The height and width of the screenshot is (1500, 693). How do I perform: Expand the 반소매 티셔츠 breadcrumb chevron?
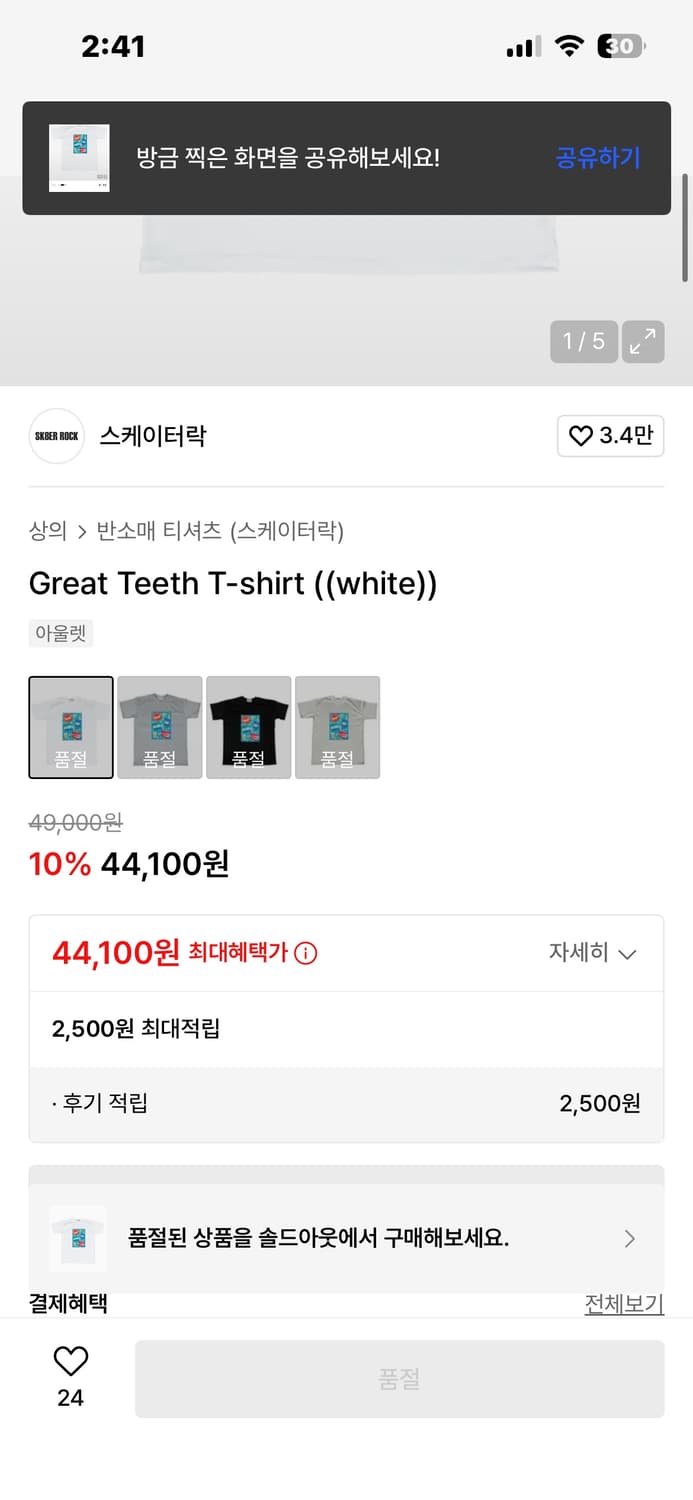[82, 531]
